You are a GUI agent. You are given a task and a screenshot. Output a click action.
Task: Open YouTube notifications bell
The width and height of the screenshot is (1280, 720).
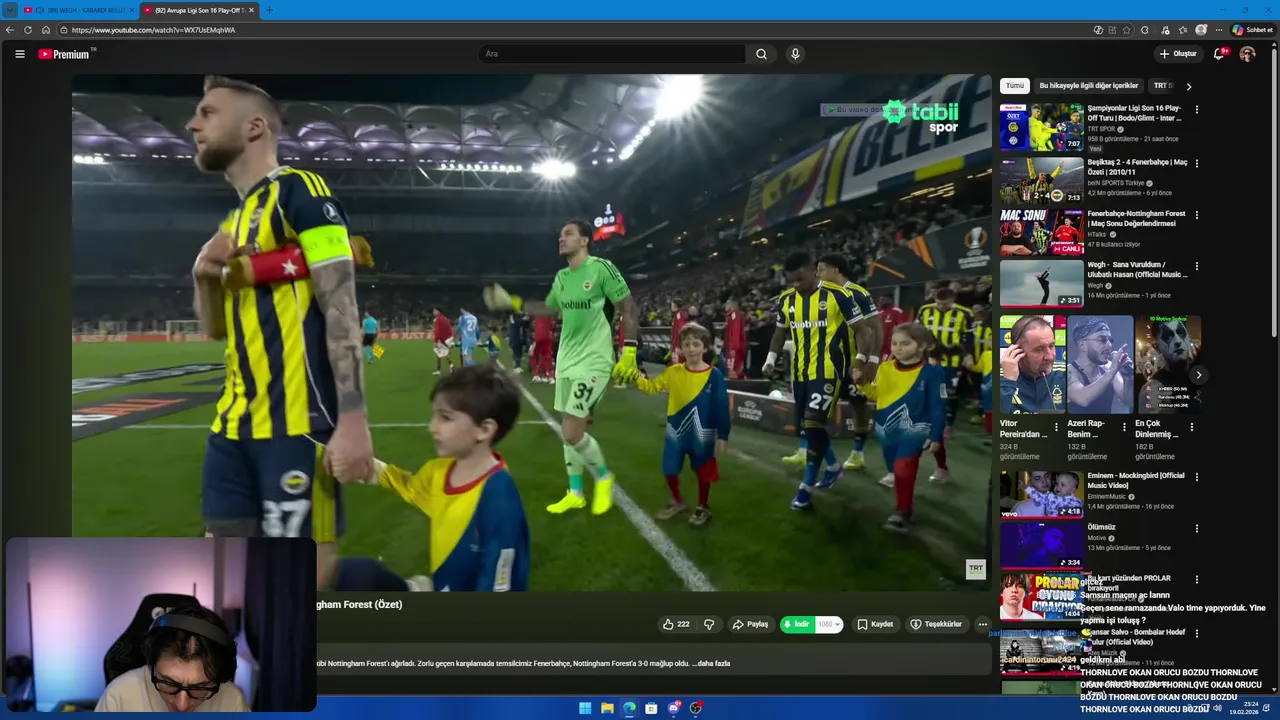[x=1219, y=54]
